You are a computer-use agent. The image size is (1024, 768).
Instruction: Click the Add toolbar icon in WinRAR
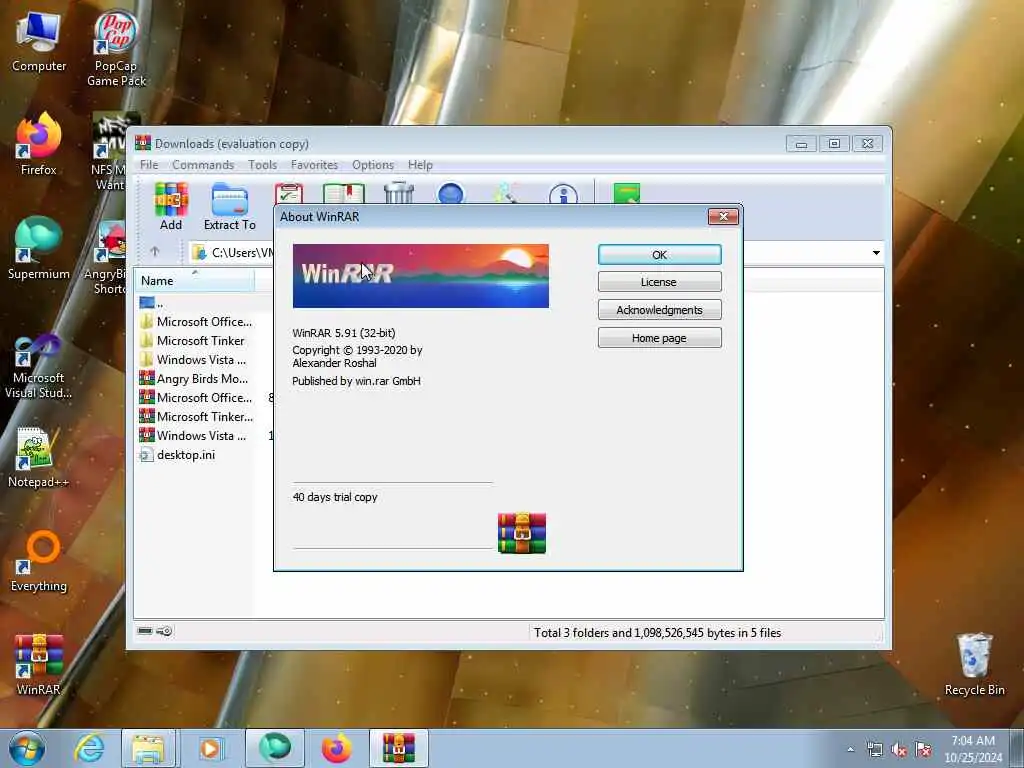[x=171, y=206]
